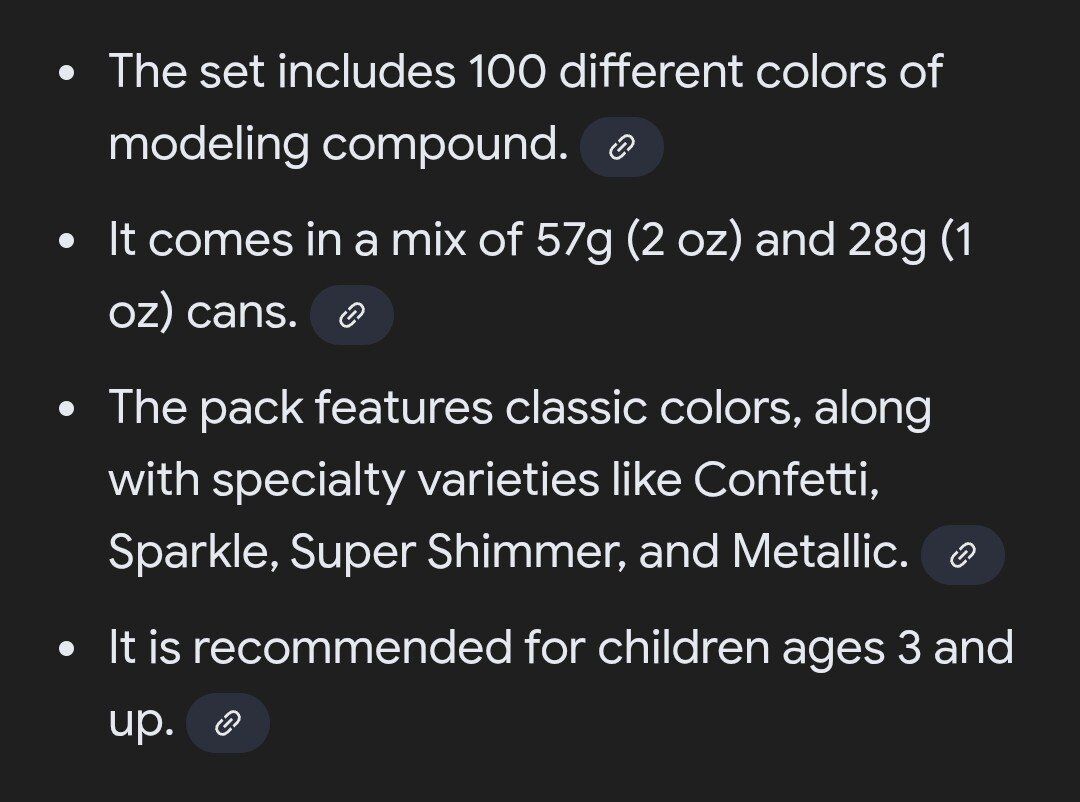Click the words "modeling compound"

(338, 145)
